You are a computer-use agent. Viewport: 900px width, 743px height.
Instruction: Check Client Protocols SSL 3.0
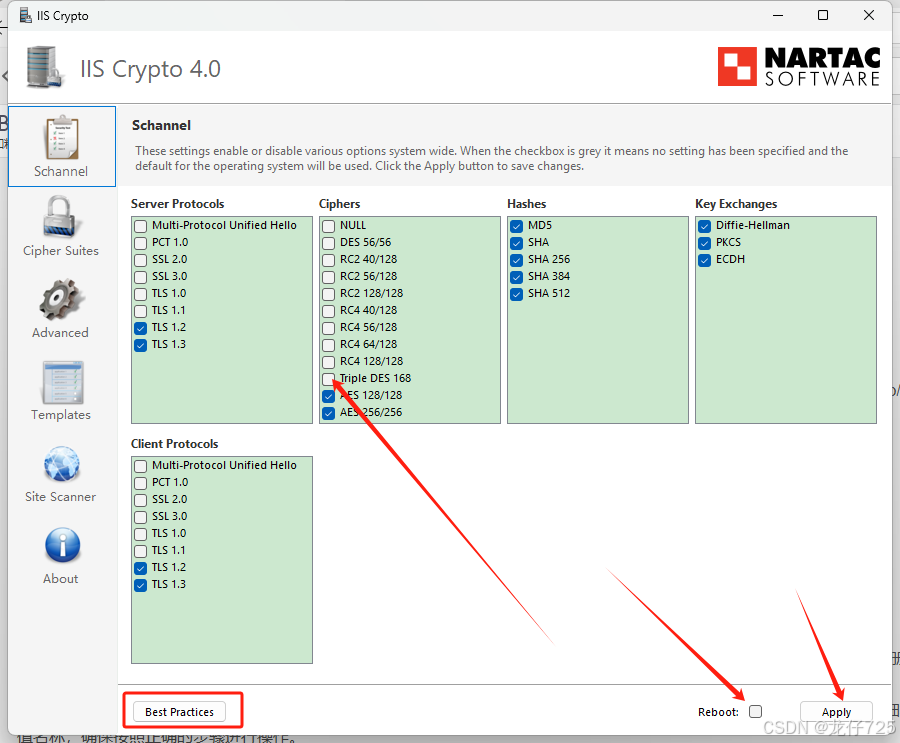141,517
